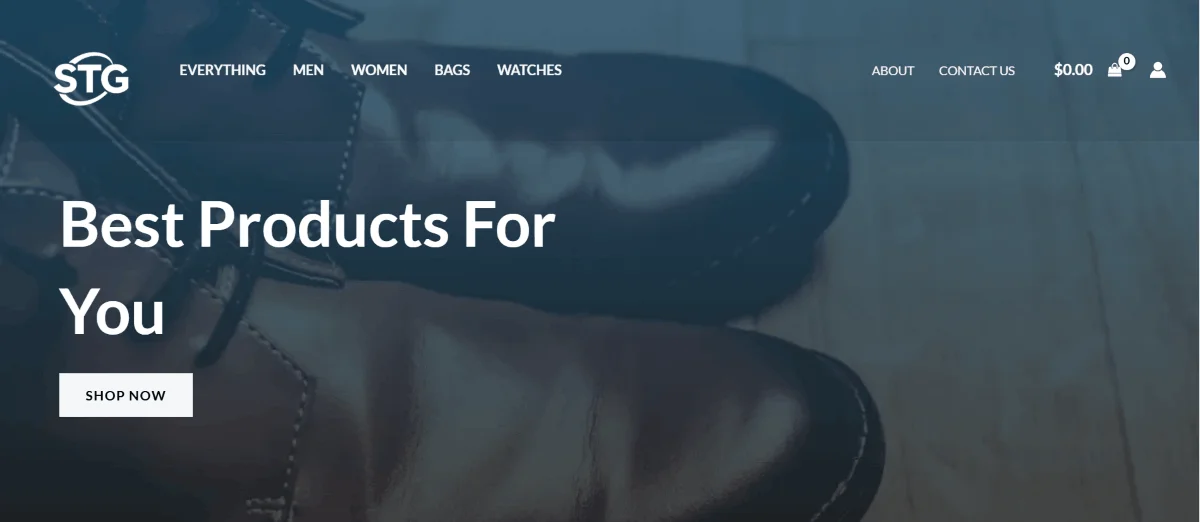1200x522 pixels.
Task: Browse the BAGS category
Action: pyautogui.click(x=452, y=70)
